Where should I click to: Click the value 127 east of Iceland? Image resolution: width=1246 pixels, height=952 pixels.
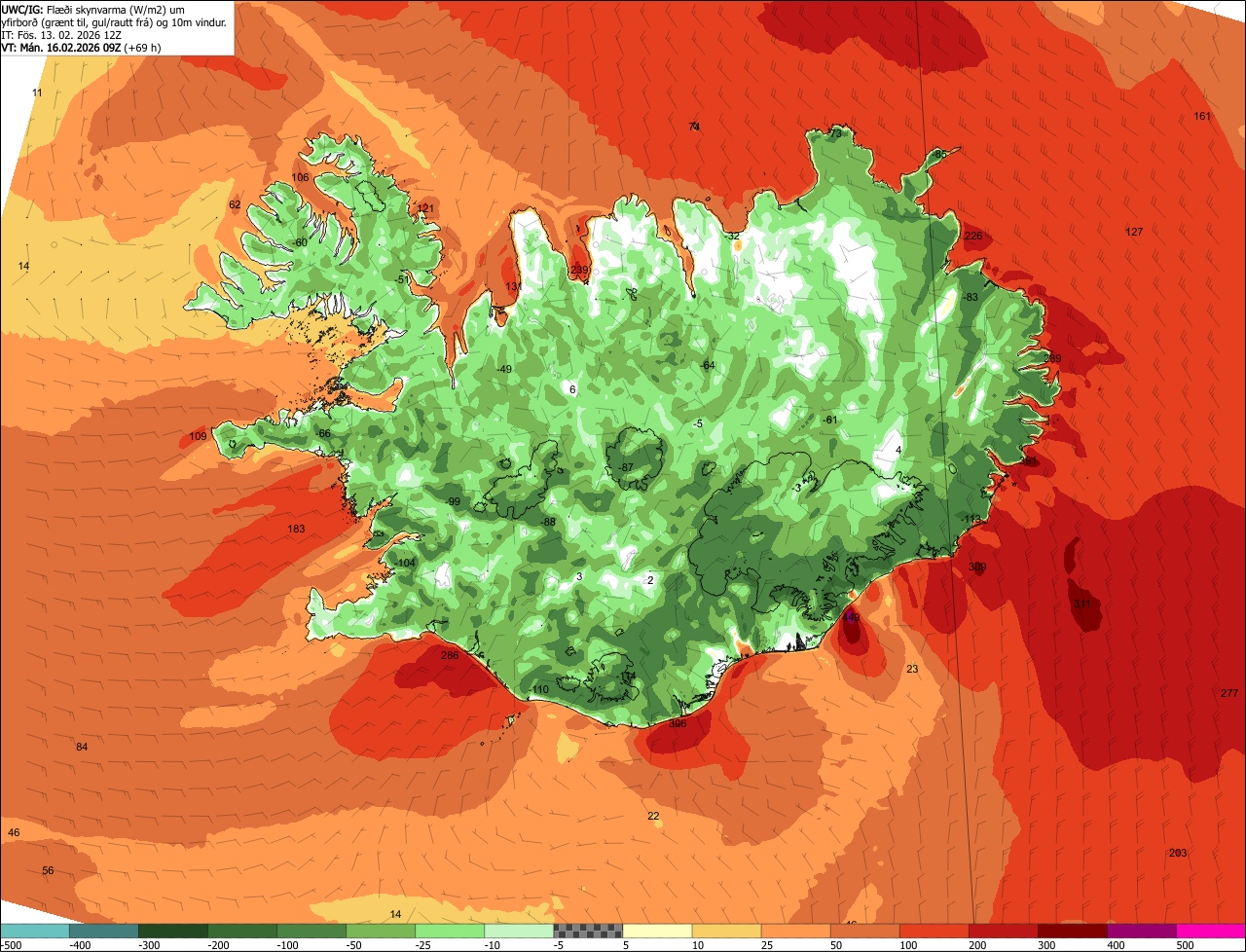[1134, 233]
